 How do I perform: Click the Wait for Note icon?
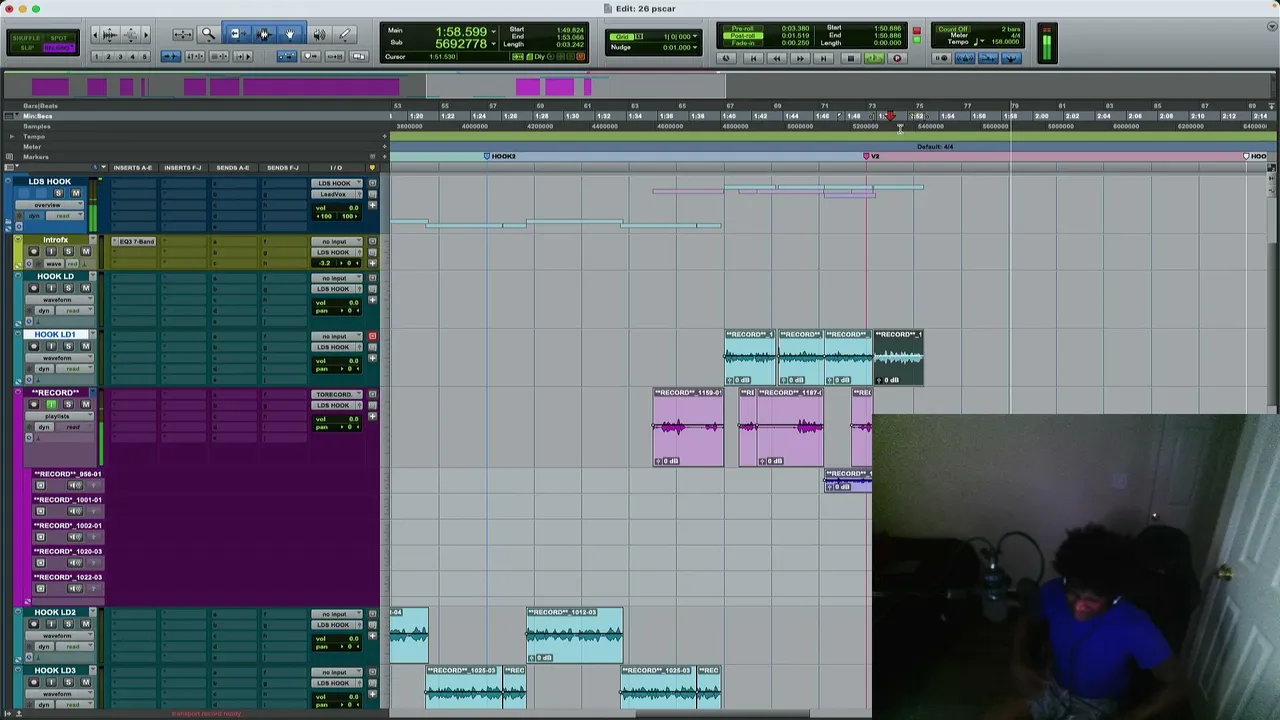tap(942, 58)
